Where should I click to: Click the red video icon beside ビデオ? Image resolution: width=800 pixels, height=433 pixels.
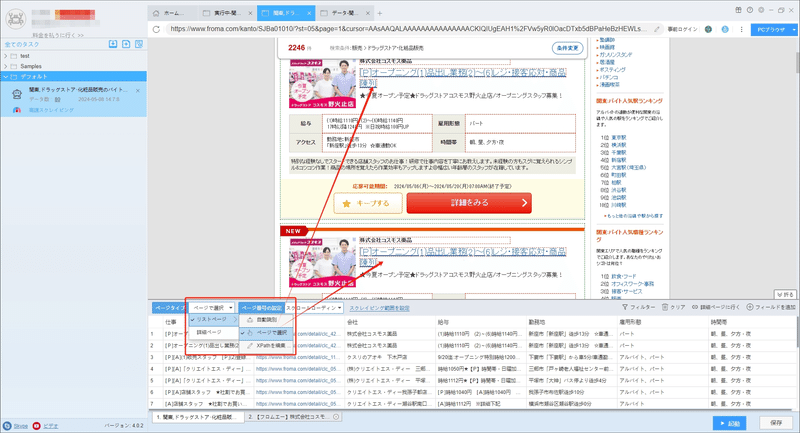tap(37, 425)
